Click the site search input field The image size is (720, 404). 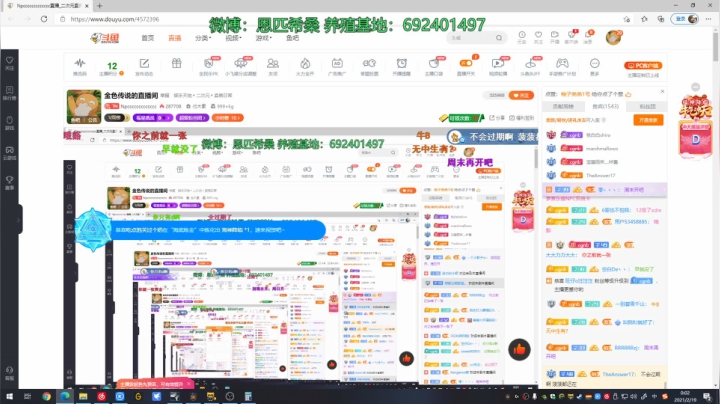point(471,38)
